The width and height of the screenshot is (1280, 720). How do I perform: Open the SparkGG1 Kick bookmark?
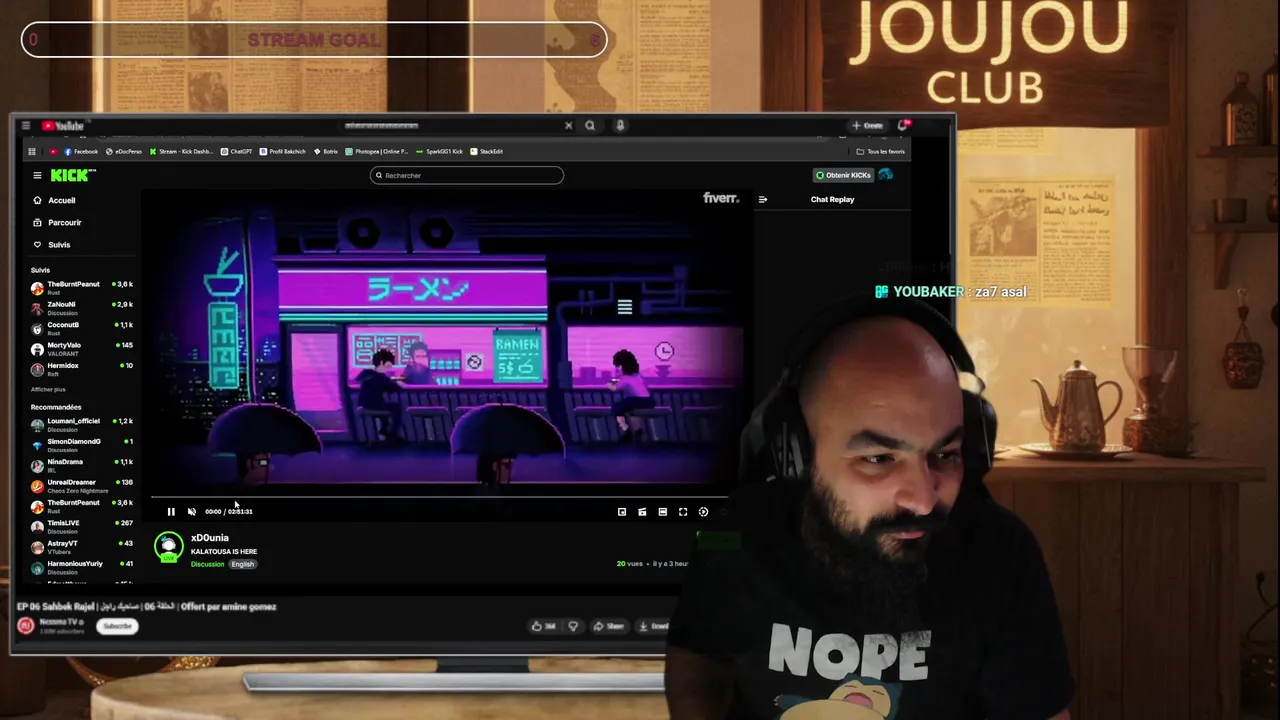tap(440, 152)
